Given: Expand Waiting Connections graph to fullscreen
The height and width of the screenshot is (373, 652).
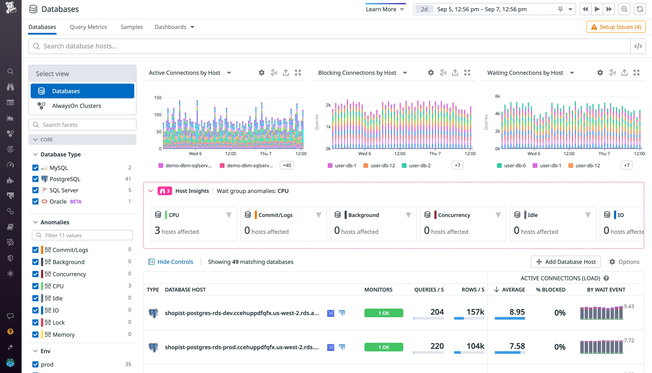Looking at the screenshot, I should click(x=637, y=73).
